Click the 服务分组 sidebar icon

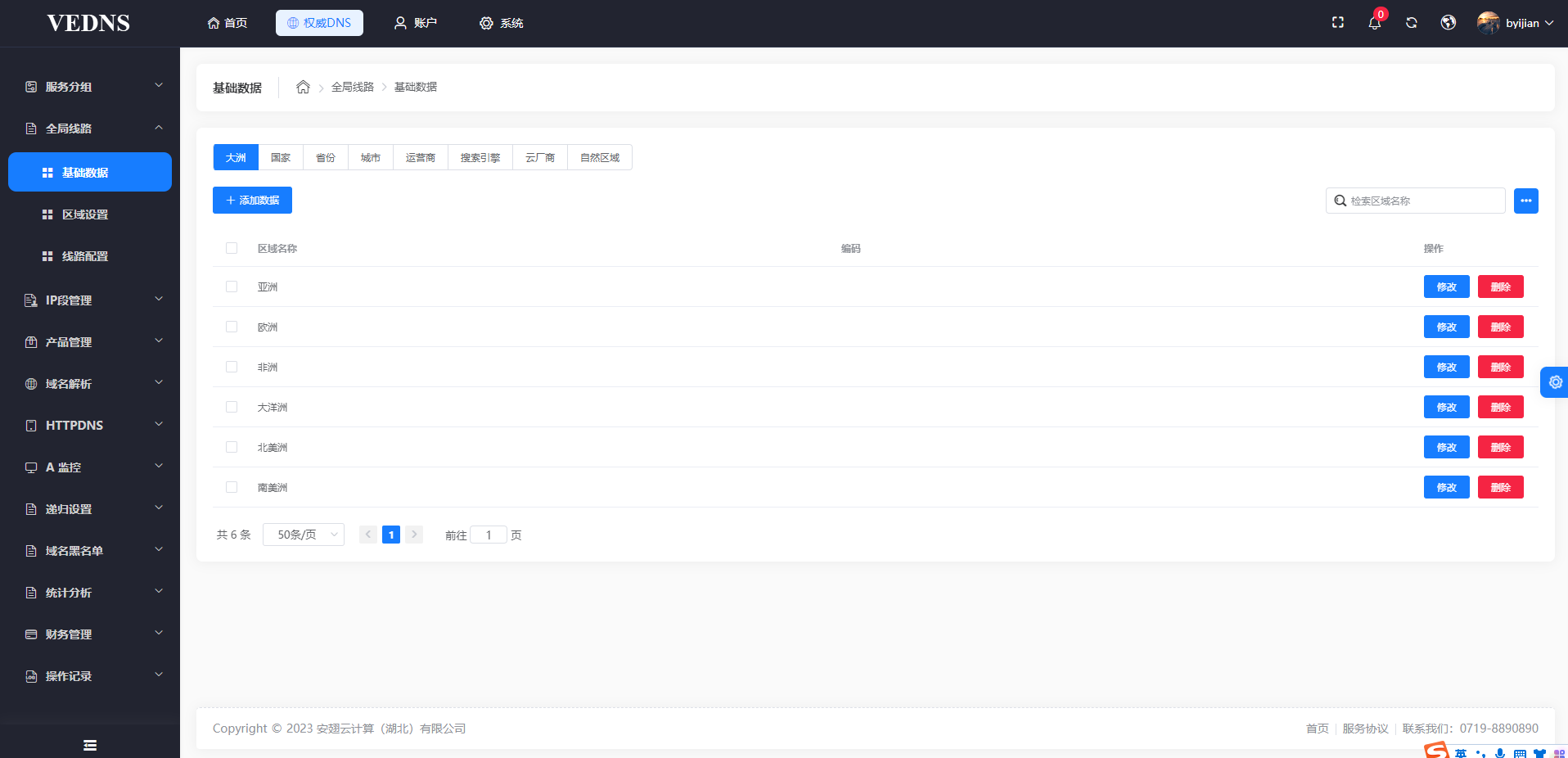31,87
